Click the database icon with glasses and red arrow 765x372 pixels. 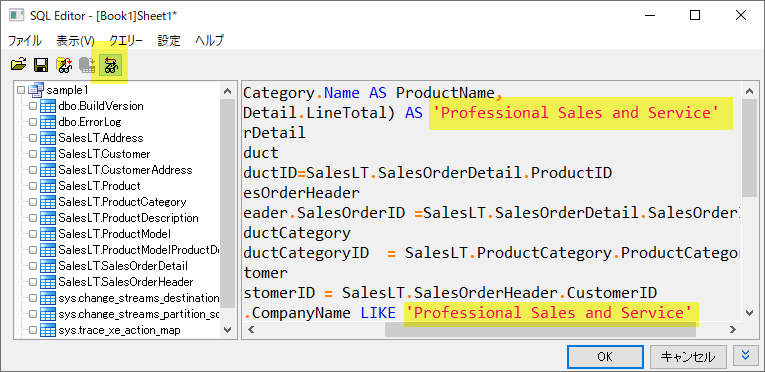click(64, 64)
